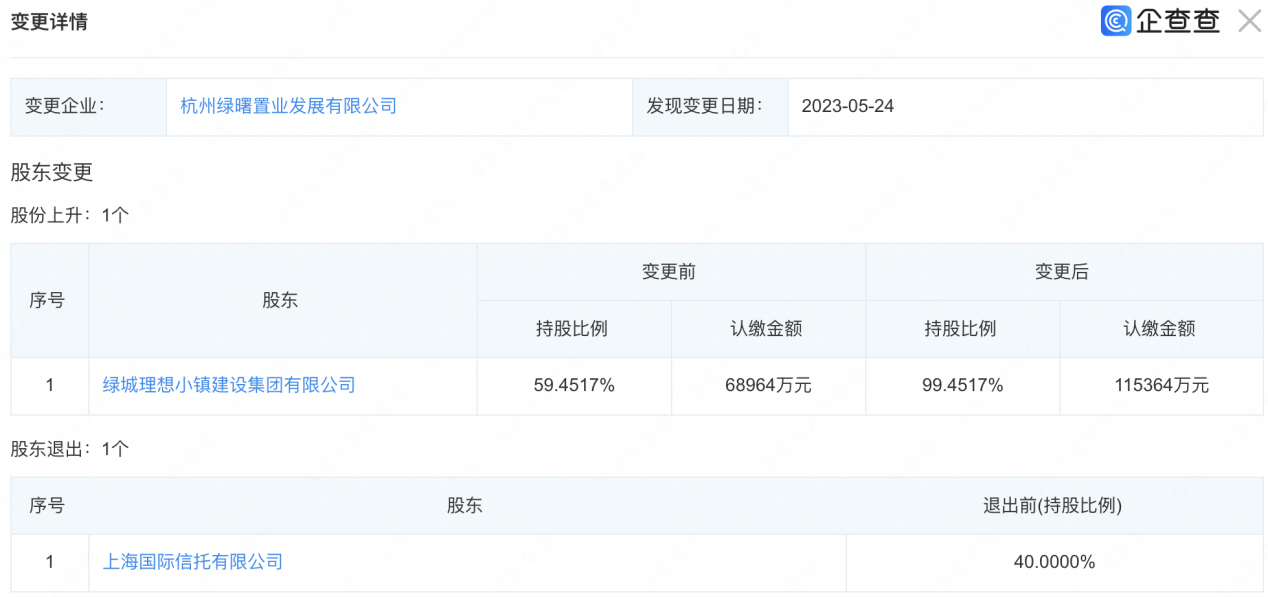1268x597 pixels.
Task: Select the 68964万元 subscribed amount cell
Action: click(767, 386)
